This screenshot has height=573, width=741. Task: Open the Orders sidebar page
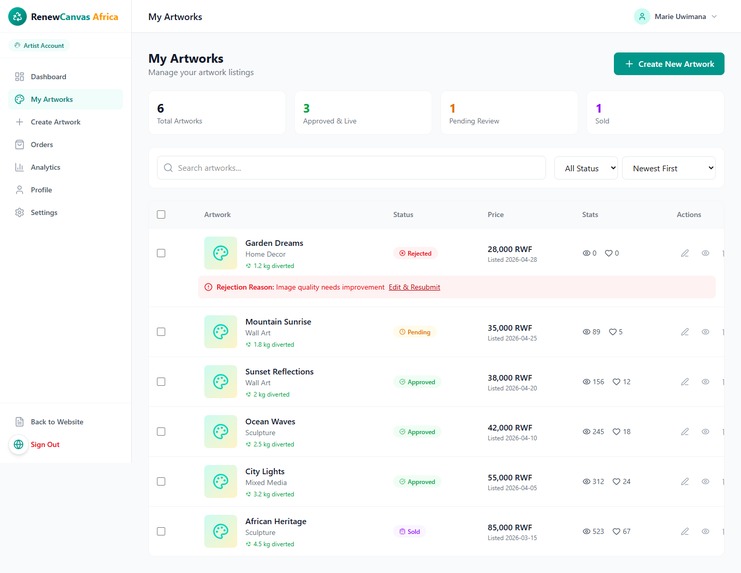click(x=66, y=145)
